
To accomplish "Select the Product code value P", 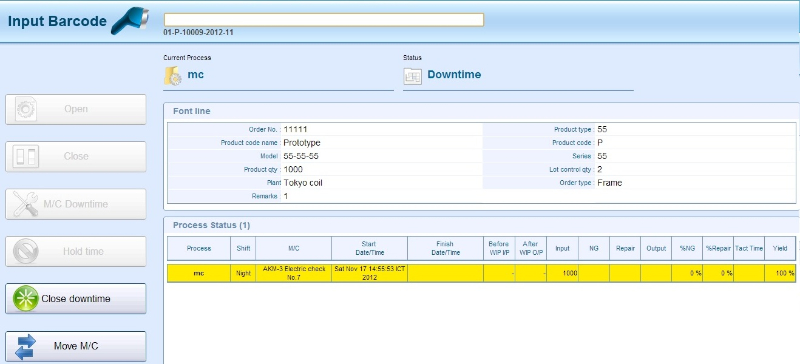I will point(600,142).
